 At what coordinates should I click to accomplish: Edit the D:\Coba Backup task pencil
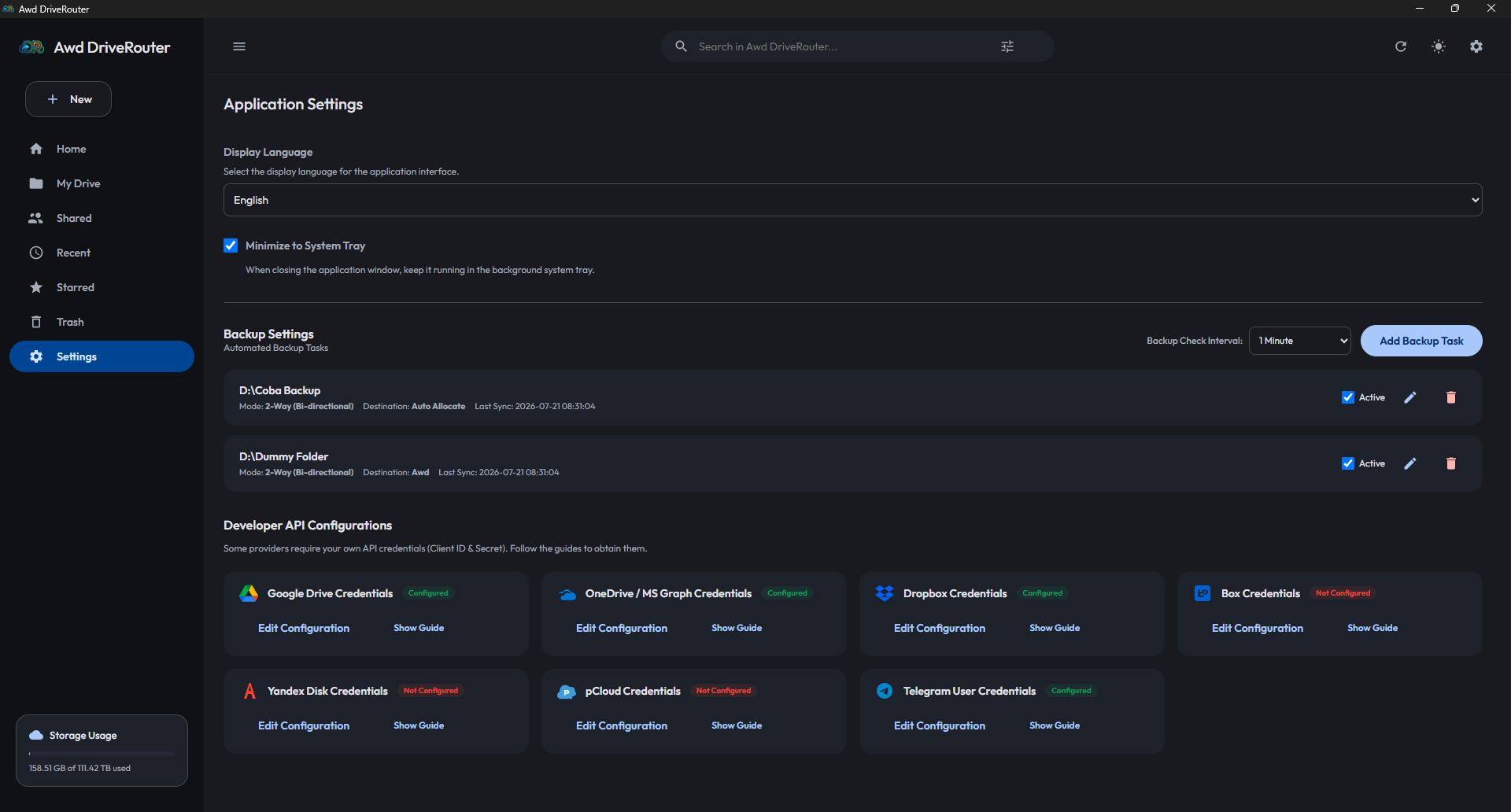pos(1410,397)
